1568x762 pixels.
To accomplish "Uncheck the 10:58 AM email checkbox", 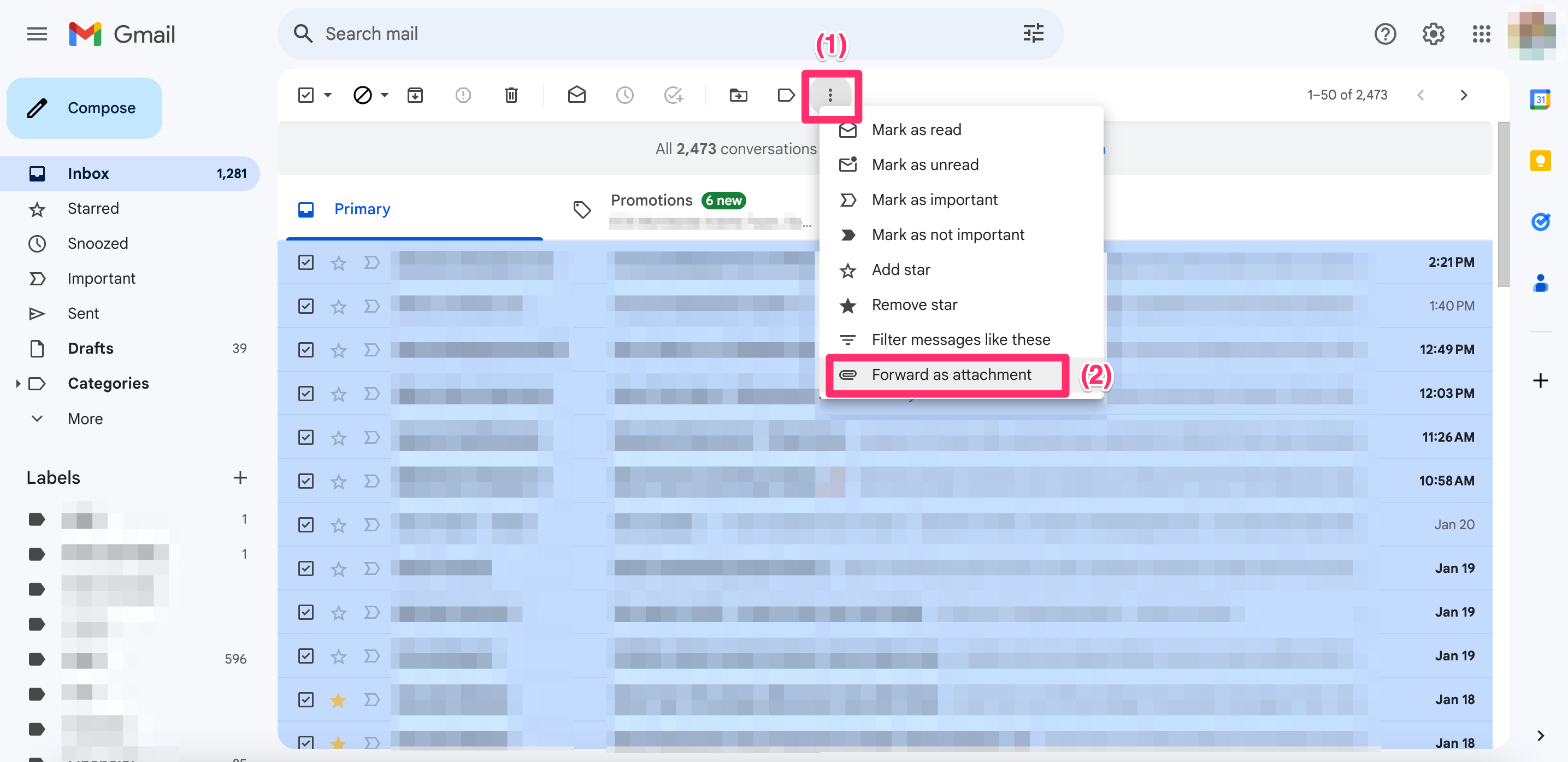I will pos(305,481).
